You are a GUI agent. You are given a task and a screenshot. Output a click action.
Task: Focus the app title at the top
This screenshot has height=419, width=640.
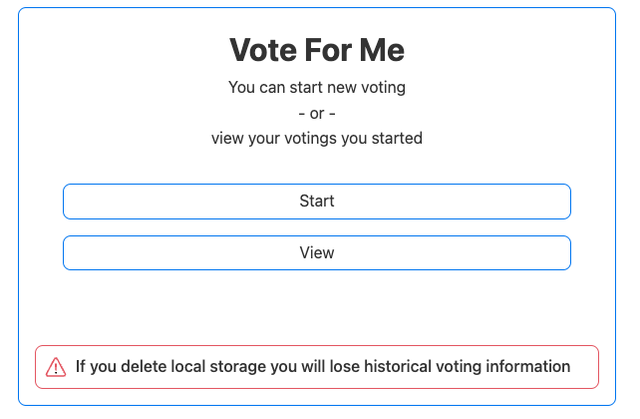tap(317, 50)
